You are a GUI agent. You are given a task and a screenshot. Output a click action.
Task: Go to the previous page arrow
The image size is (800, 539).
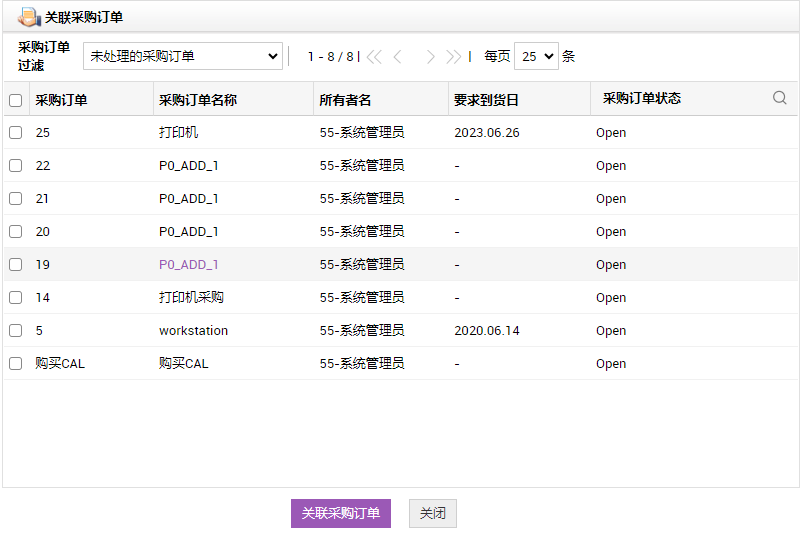point(398,57)
